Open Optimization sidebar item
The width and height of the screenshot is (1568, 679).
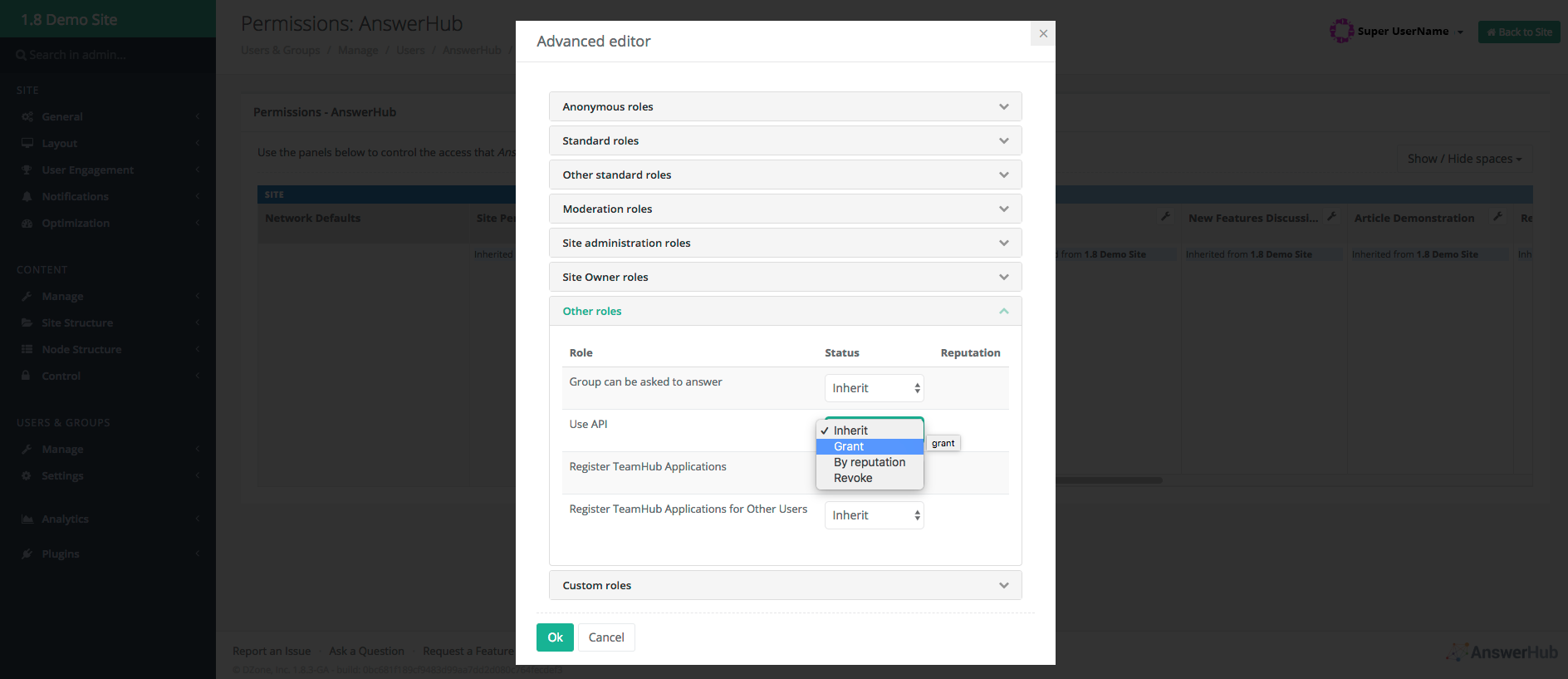[108, 223]
